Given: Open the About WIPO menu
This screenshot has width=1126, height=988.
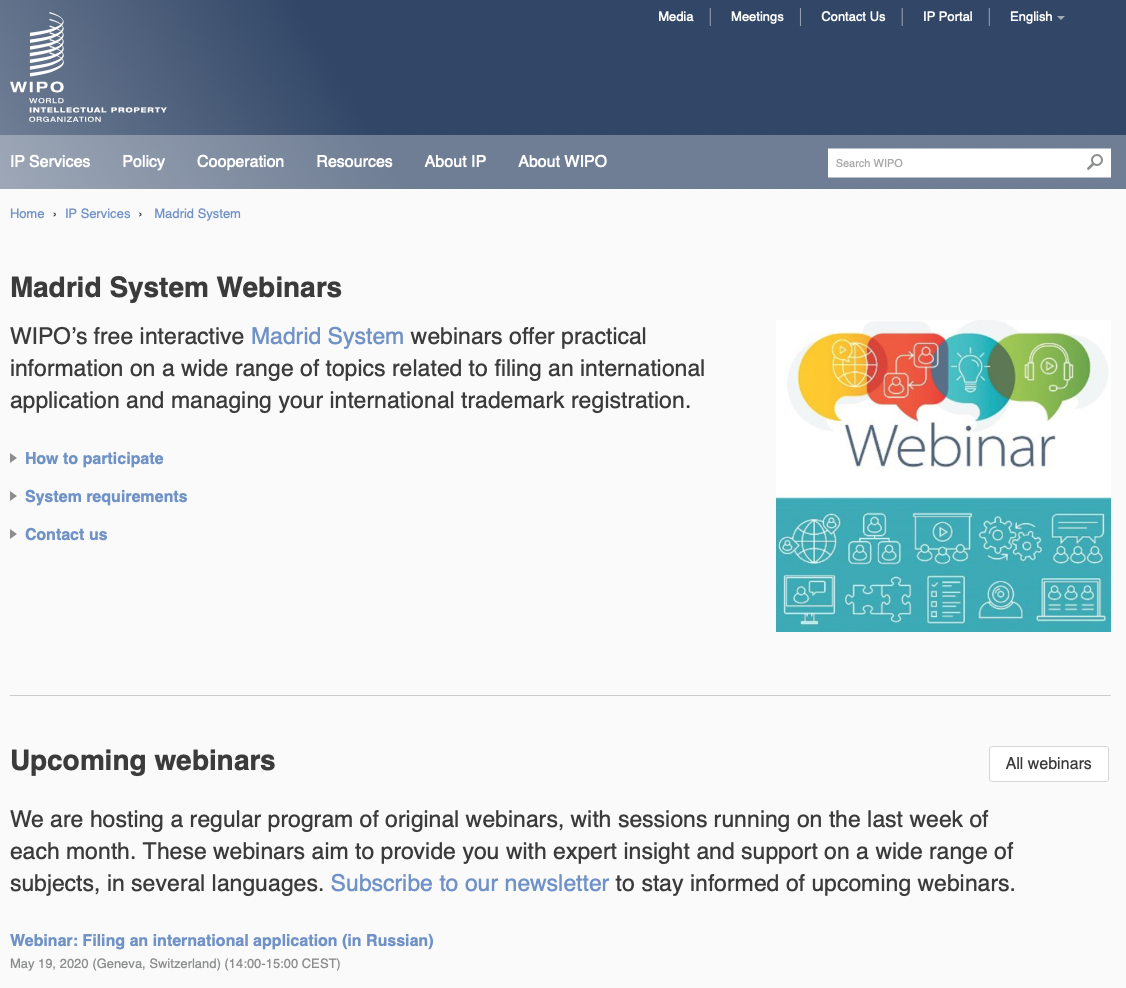Looking at the screenshot, I should tap(562, 162).
